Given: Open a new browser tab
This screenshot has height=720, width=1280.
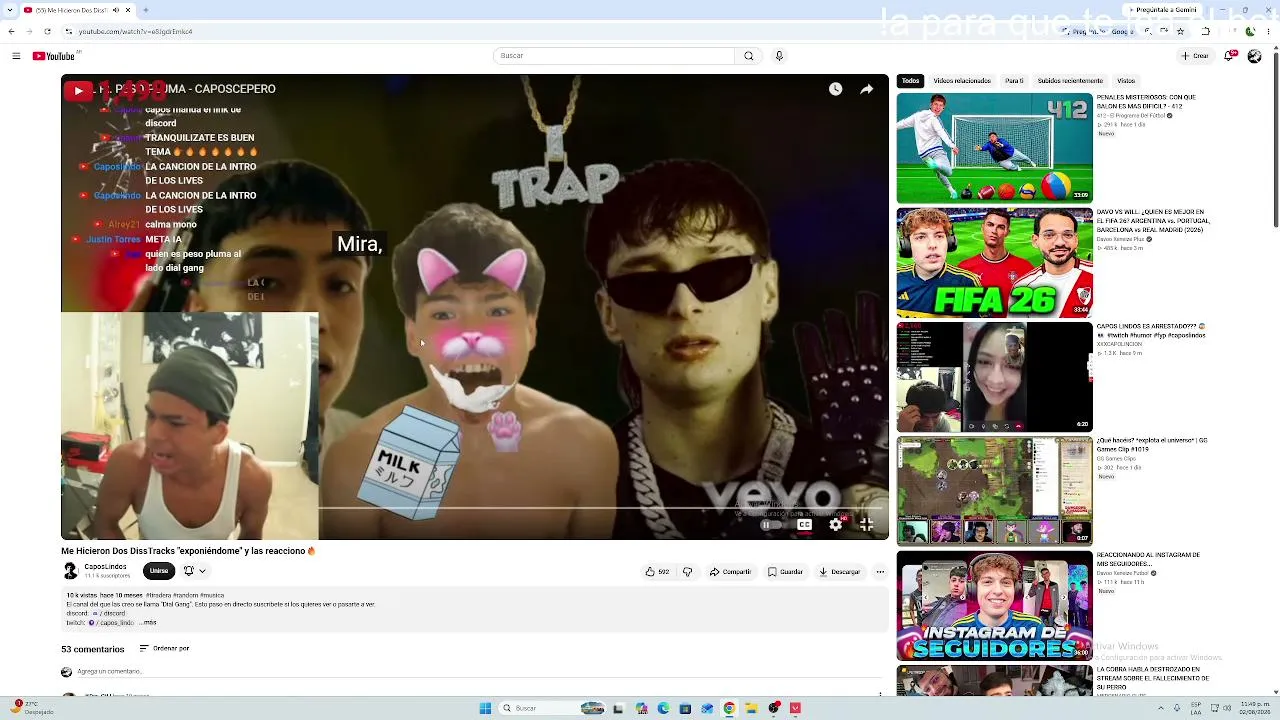Looking at the screenshot, I should click(146, 10).
